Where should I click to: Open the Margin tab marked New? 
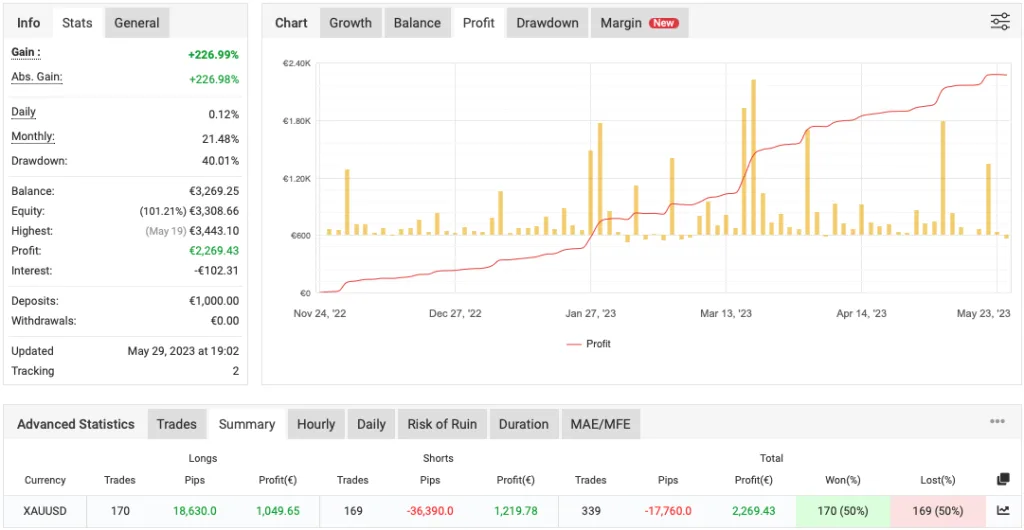[639, 23]
